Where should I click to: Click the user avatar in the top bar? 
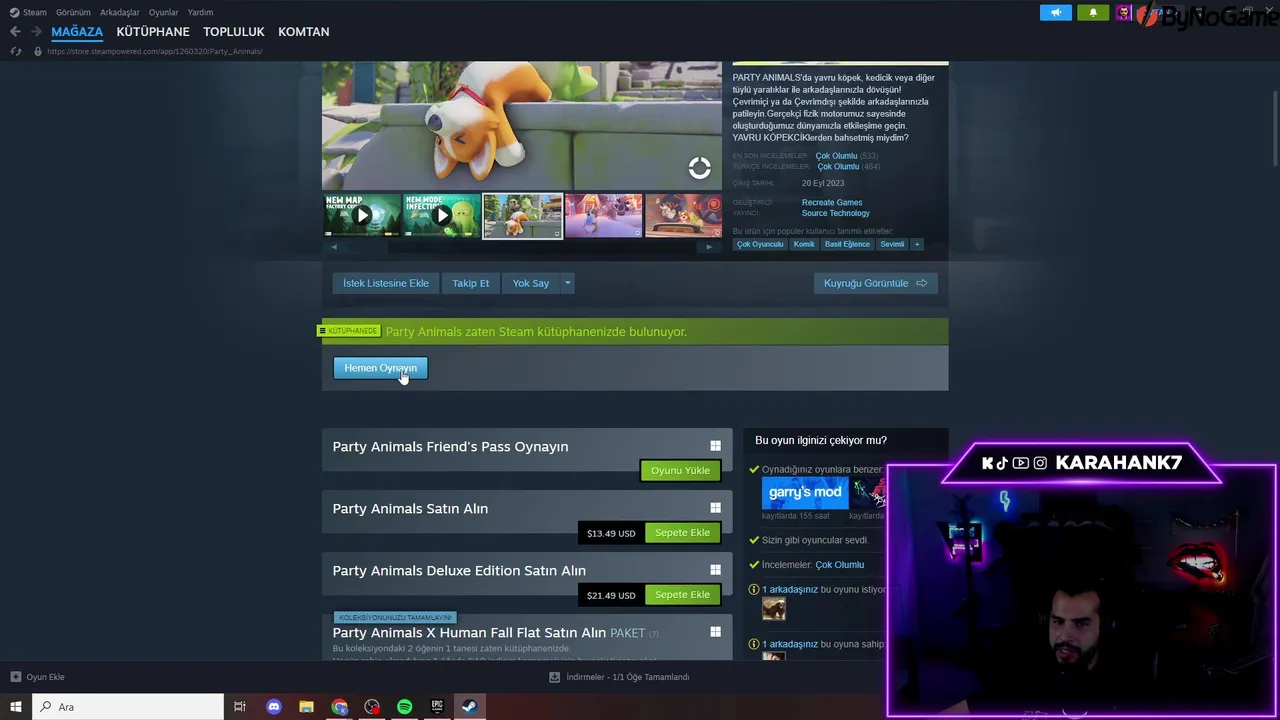1124,12
